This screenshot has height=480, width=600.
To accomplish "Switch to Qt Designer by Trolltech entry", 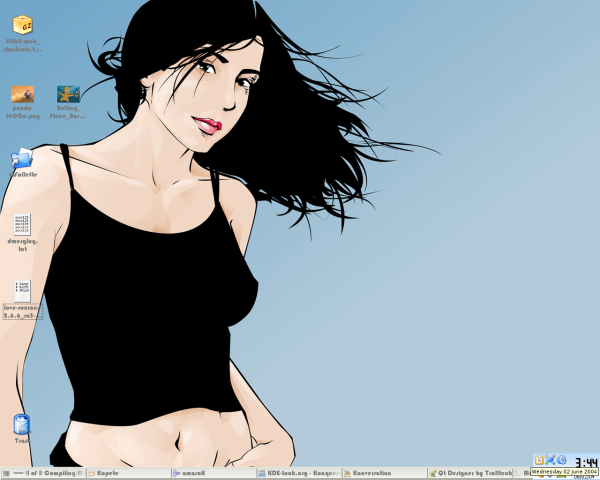I will click(470, 473).
